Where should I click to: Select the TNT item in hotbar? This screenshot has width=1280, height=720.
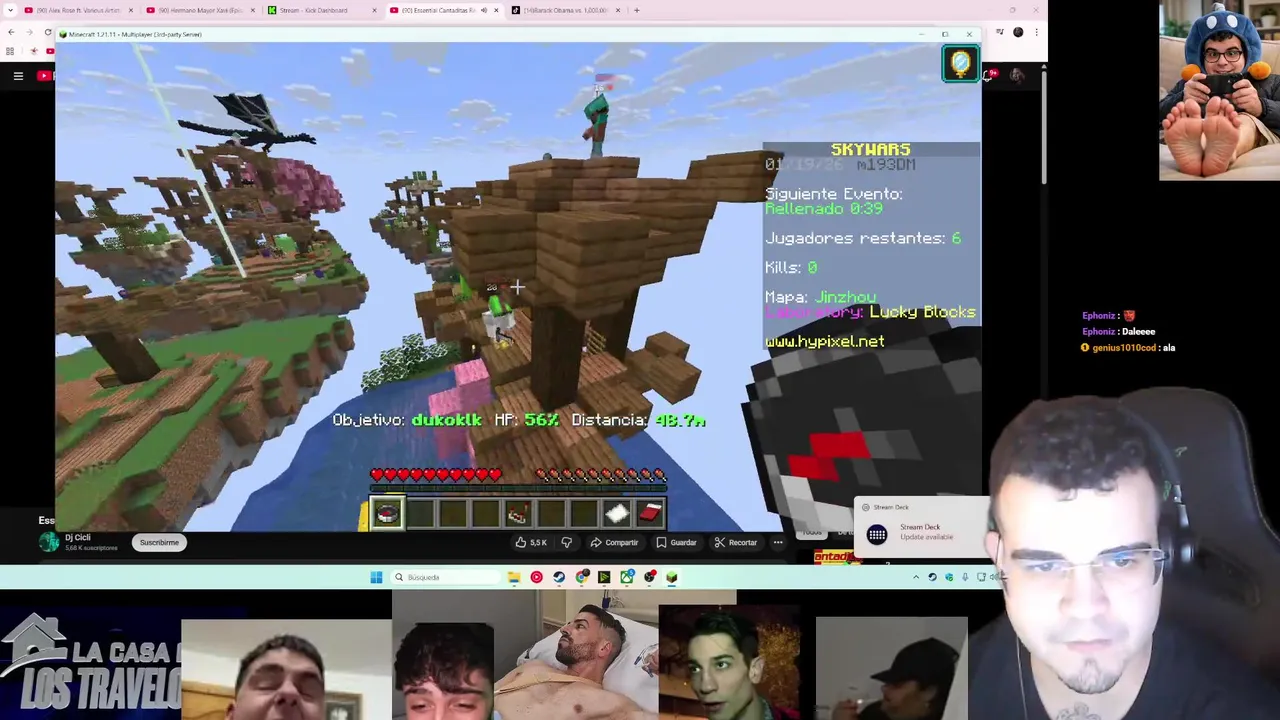517,514
